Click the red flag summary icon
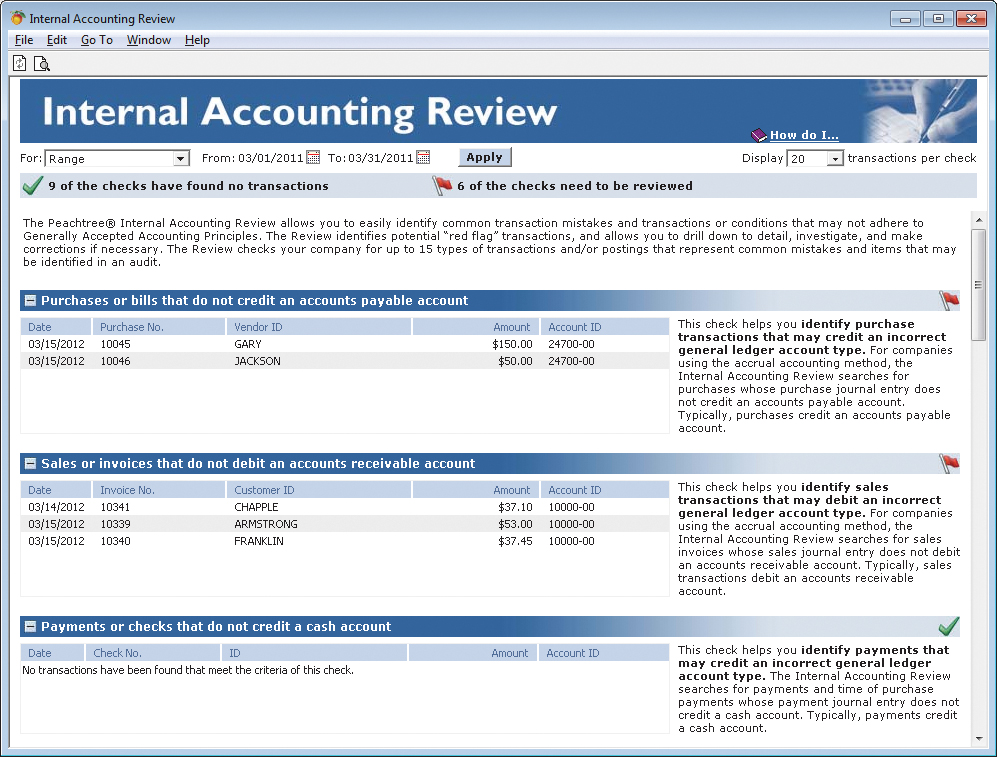 [442, 186]
